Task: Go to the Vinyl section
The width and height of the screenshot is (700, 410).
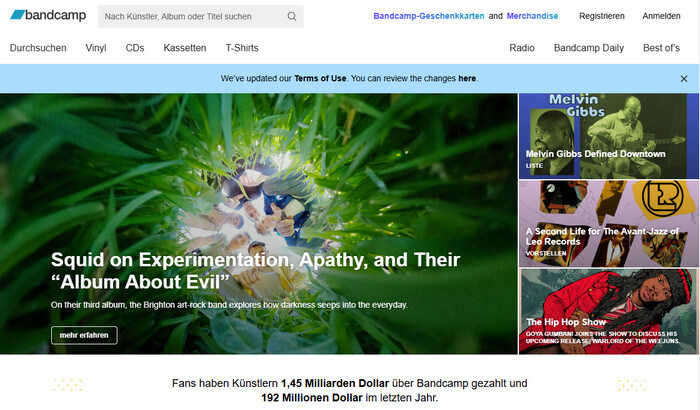Action: 96,48
